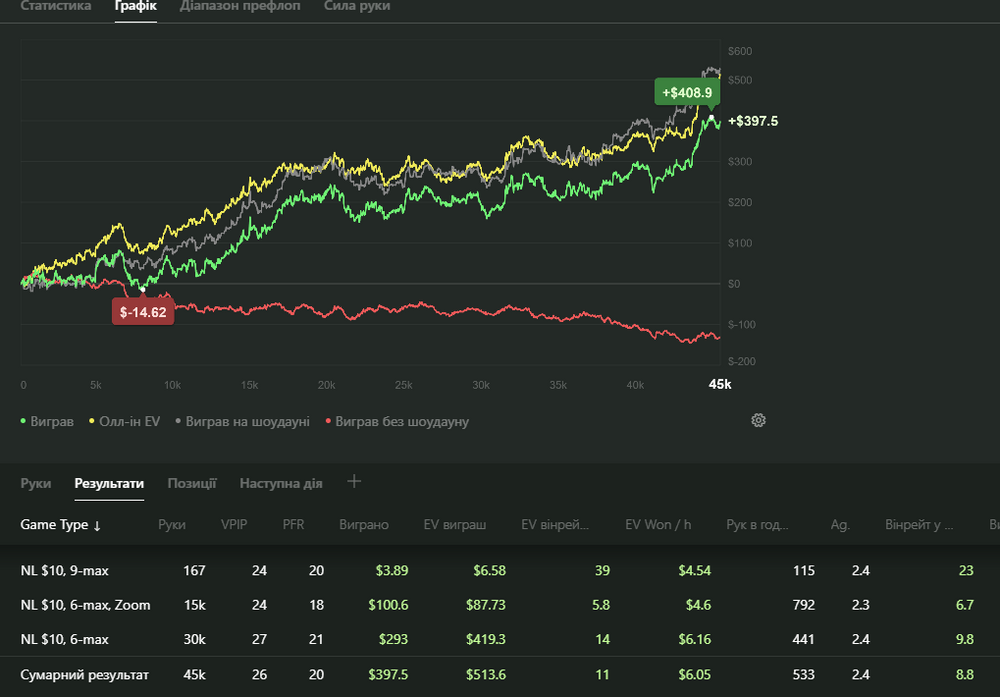Click the +$408.9 green chart label
Image resolution: width=1000 pixels, height=697 pixels.
click(x=686, y=93)
